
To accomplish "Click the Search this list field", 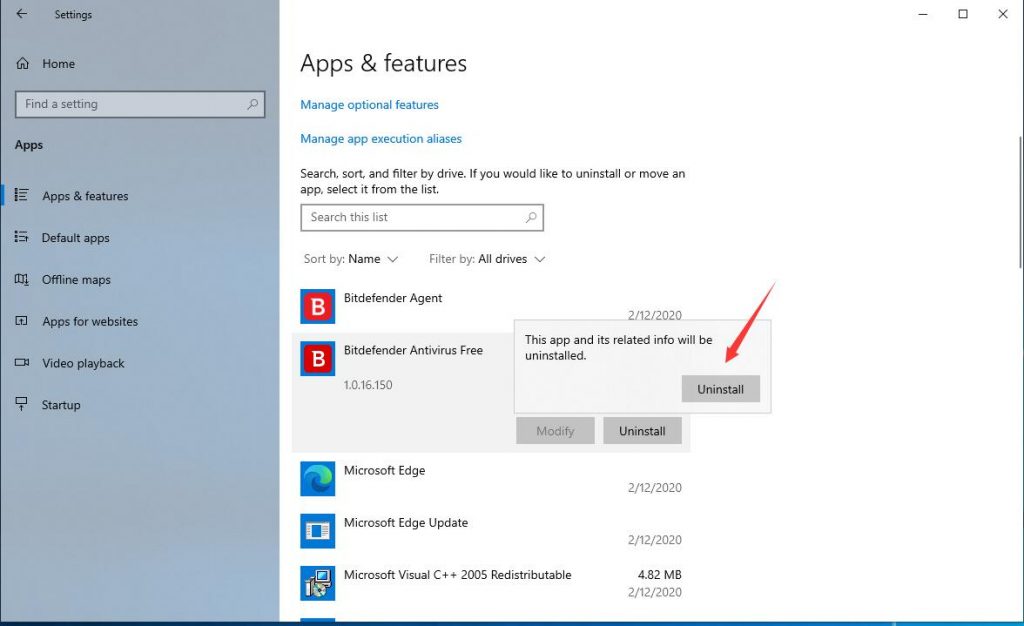I will 422,217.
